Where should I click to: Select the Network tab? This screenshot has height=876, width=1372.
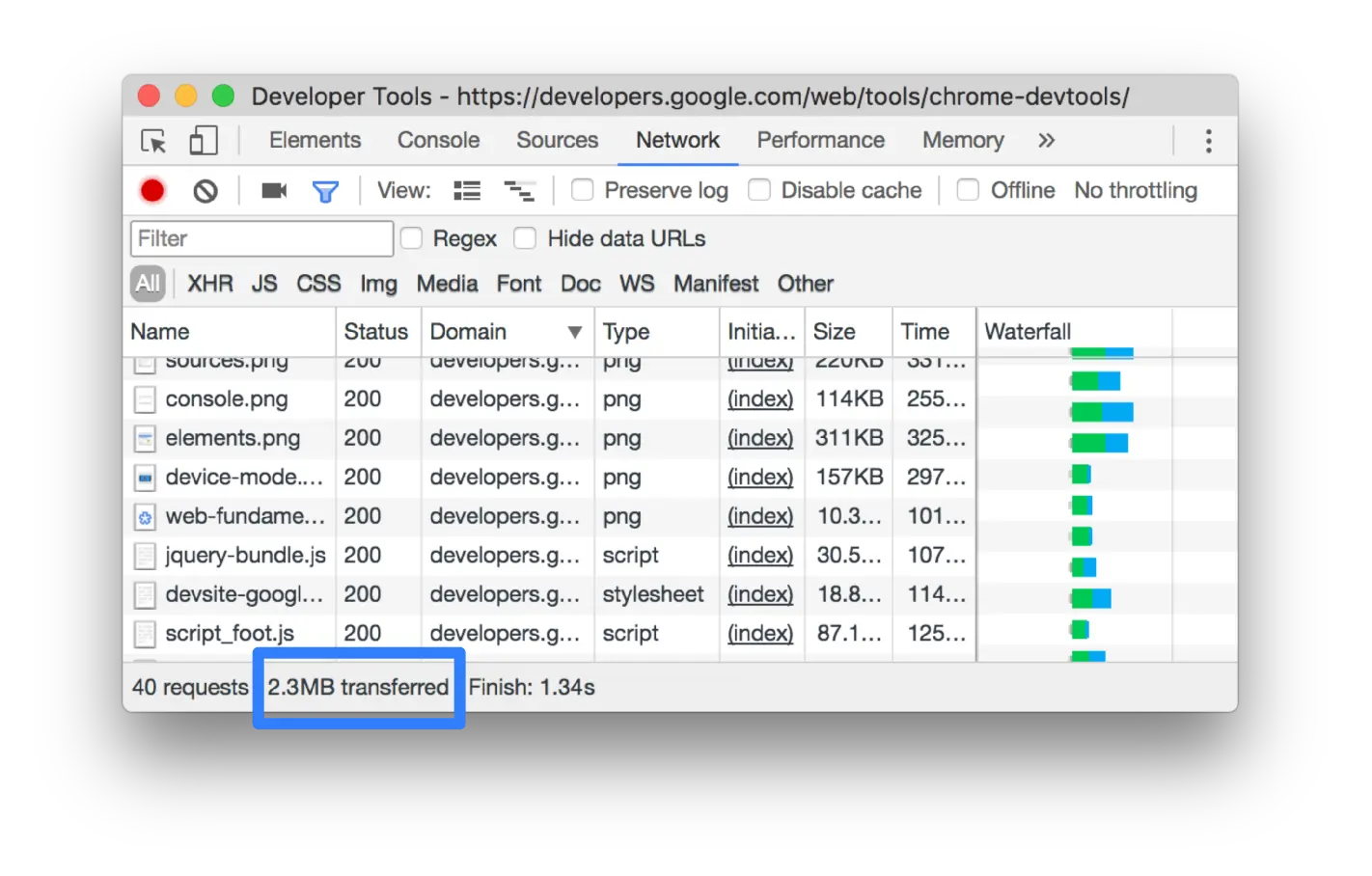click(x=677, y=141)
